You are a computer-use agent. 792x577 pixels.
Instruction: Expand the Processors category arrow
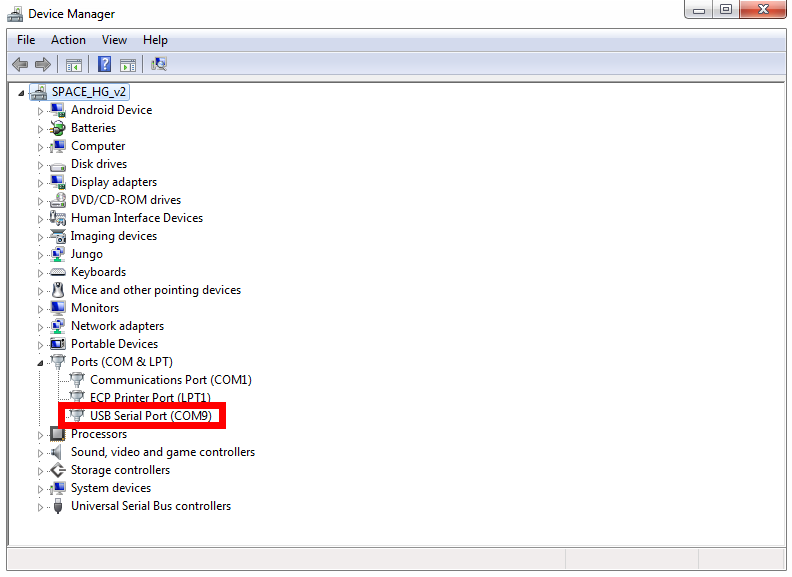(x=40, y=435)
